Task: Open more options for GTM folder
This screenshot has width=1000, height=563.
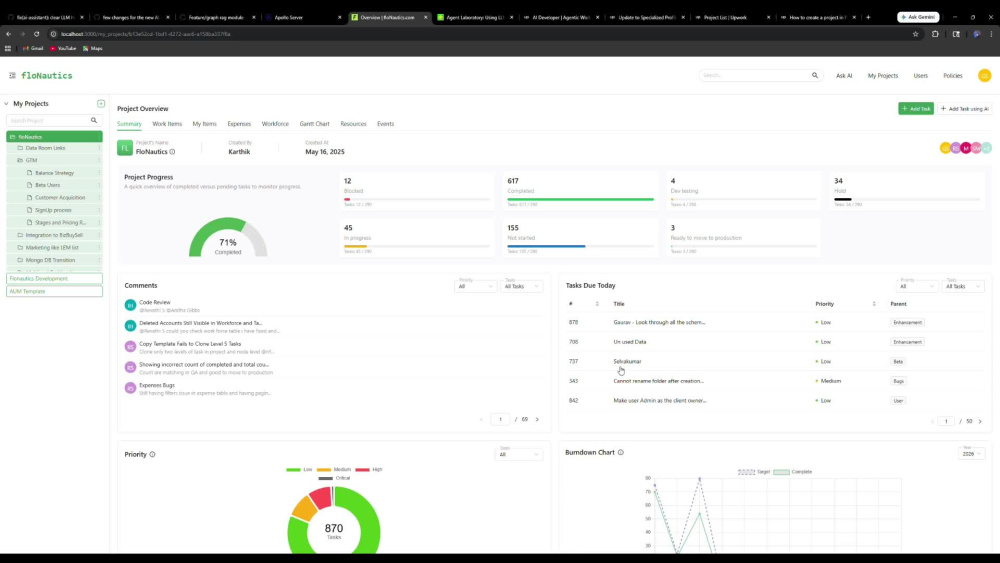Action: click(x=99, y=160)
